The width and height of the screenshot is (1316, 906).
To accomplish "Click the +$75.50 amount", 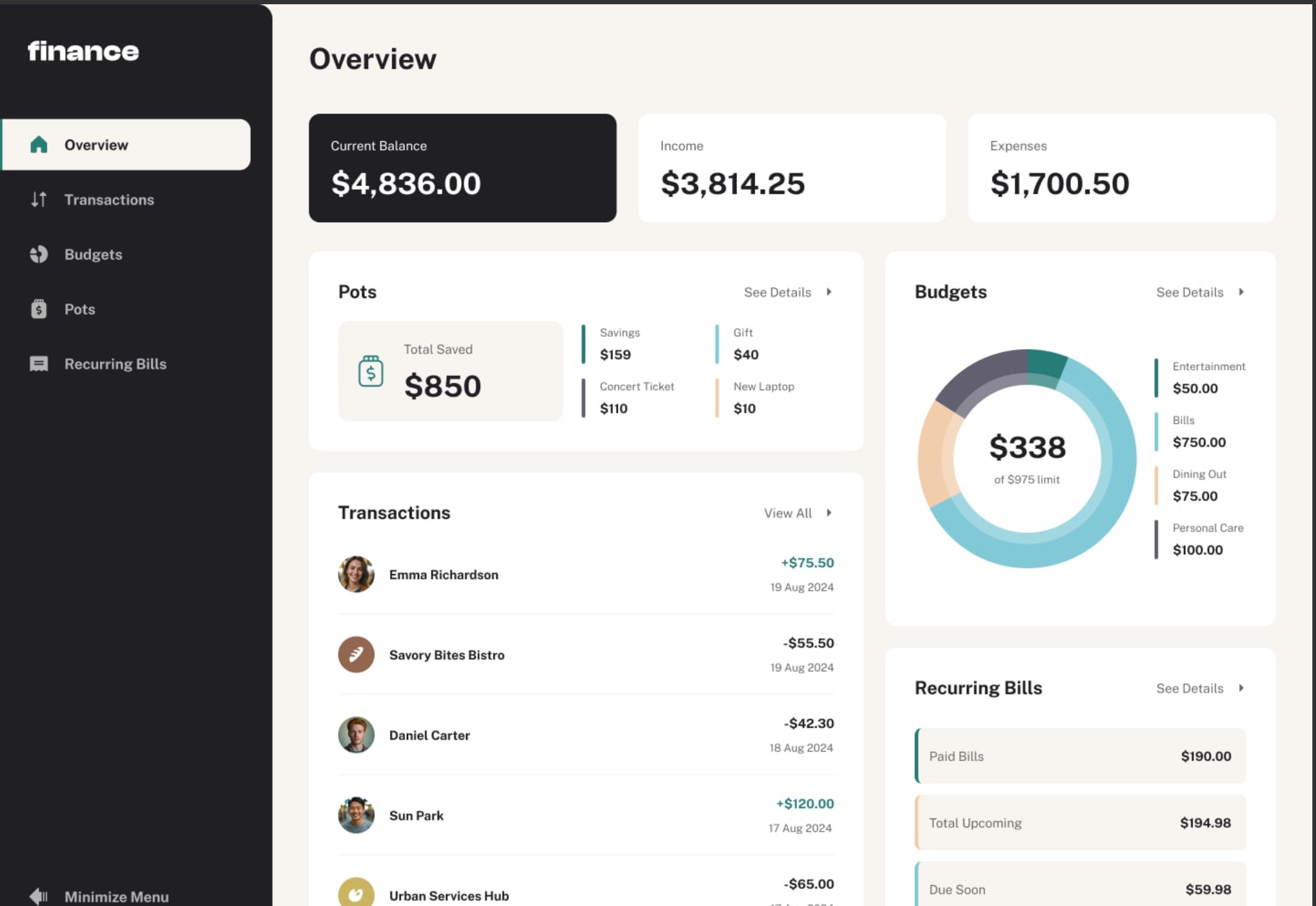I will [808, 563].
